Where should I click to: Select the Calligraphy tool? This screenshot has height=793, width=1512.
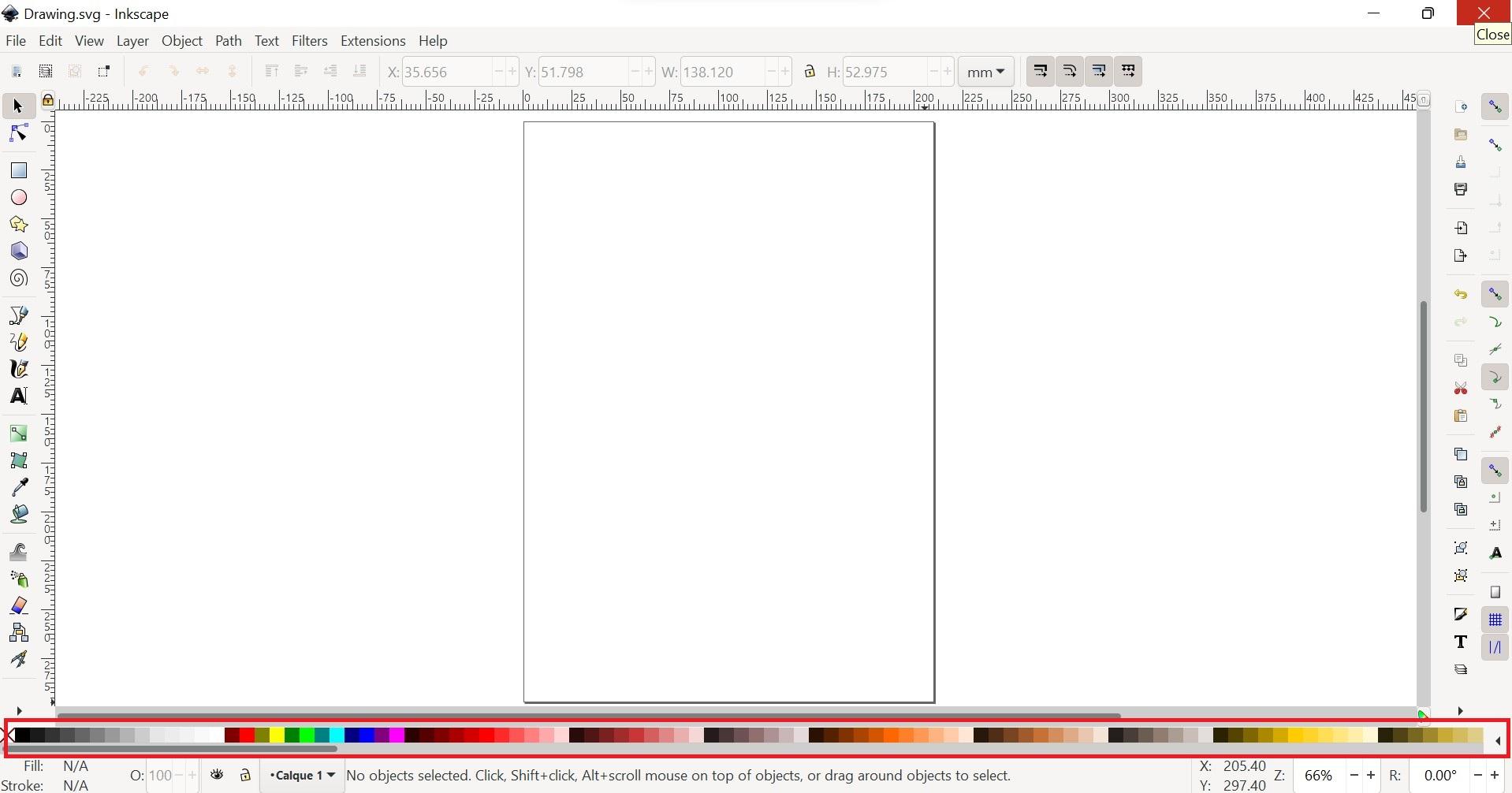(x=18, y=369)
